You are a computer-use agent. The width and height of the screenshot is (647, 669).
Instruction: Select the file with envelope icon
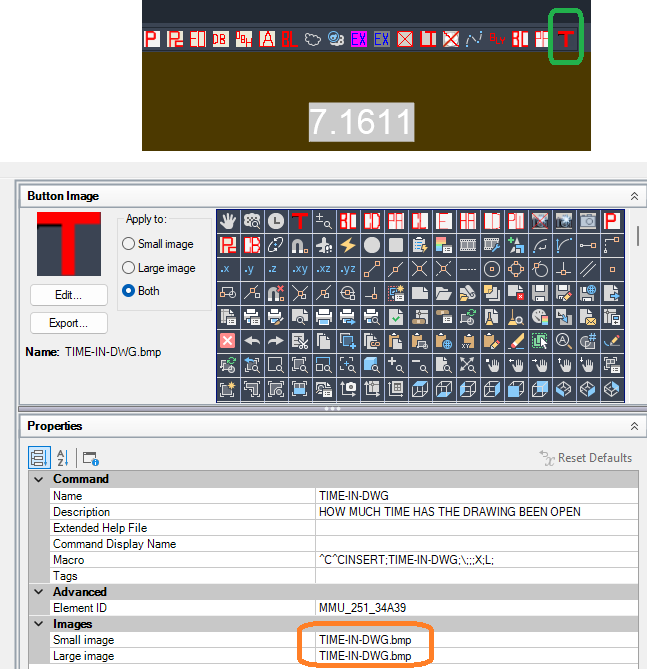tap(588, 317)
